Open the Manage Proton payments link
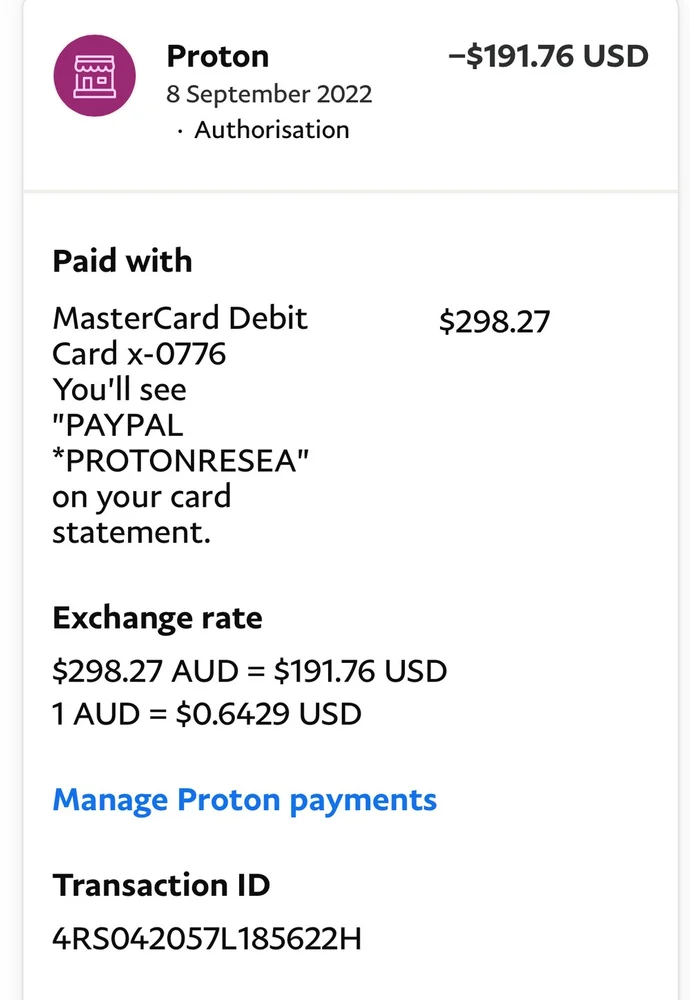 pos(244,800)
